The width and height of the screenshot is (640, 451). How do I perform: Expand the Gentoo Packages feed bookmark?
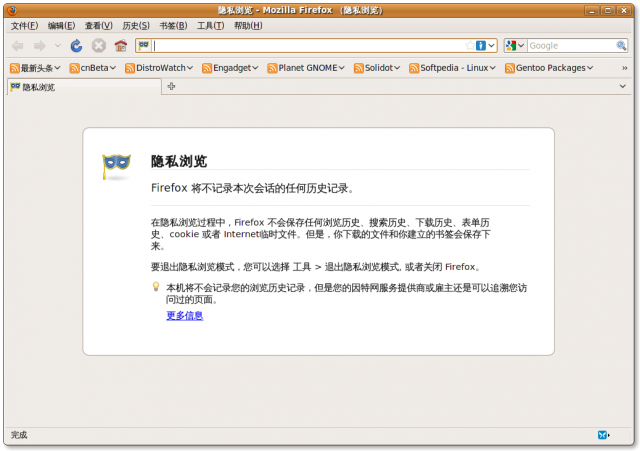click(x=549, y=68)
